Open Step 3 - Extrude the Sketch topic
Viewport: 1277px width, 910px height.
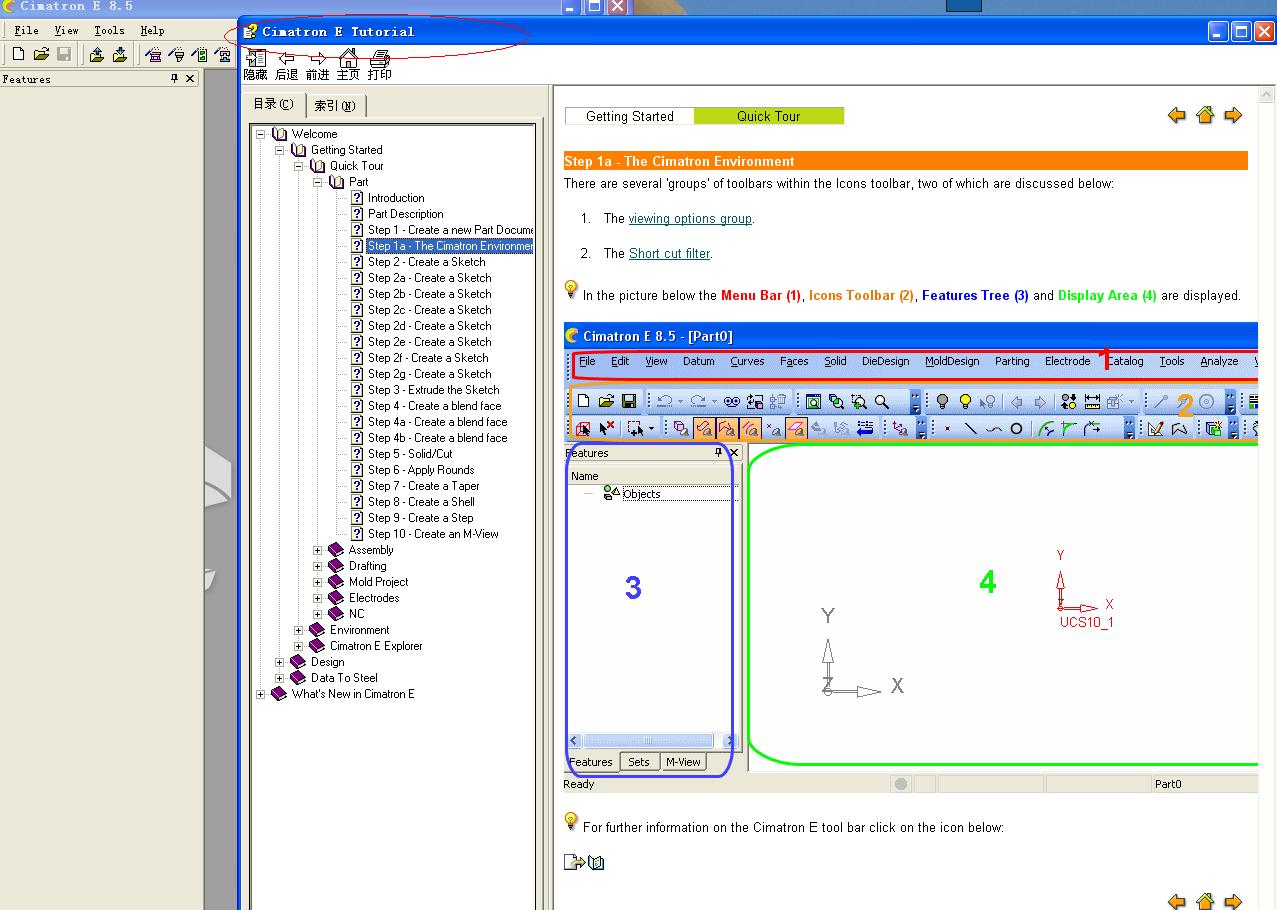pyautogui.click(x=433, y=390)
